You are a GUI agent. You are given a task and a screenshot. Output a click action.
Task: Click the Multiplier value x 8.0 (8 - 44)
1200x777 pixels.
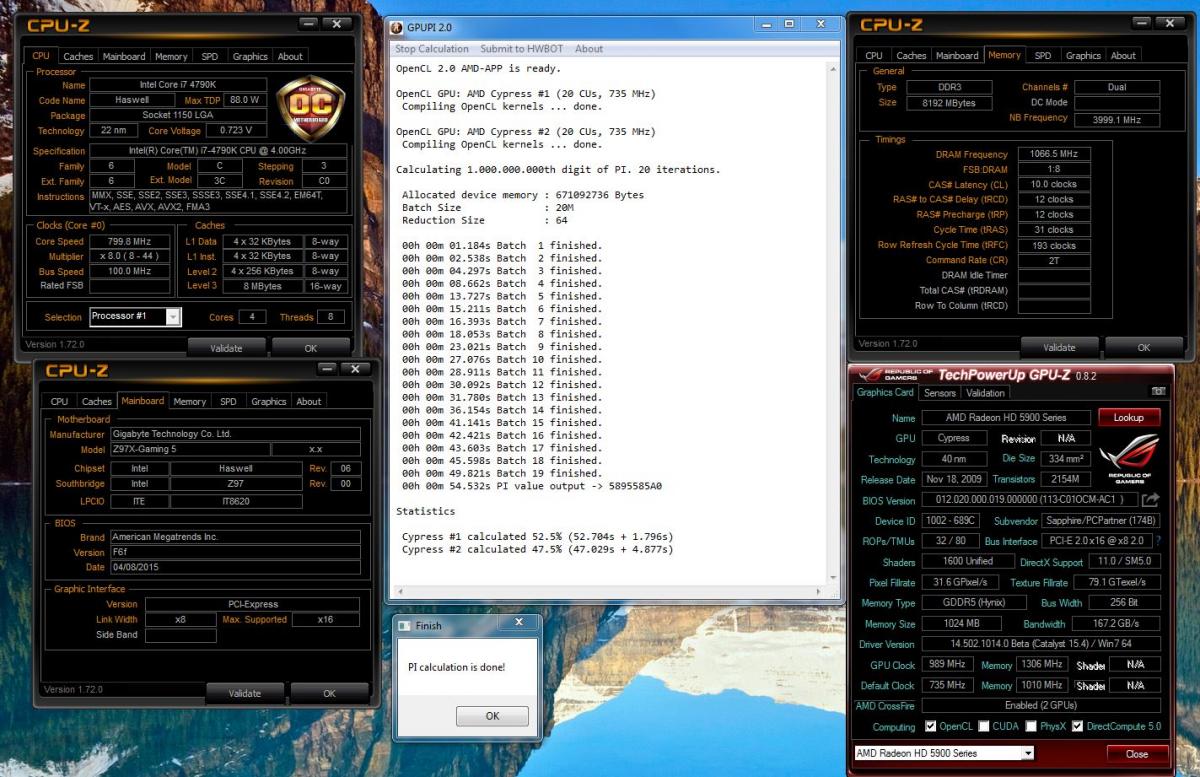(x=132, y=256)
